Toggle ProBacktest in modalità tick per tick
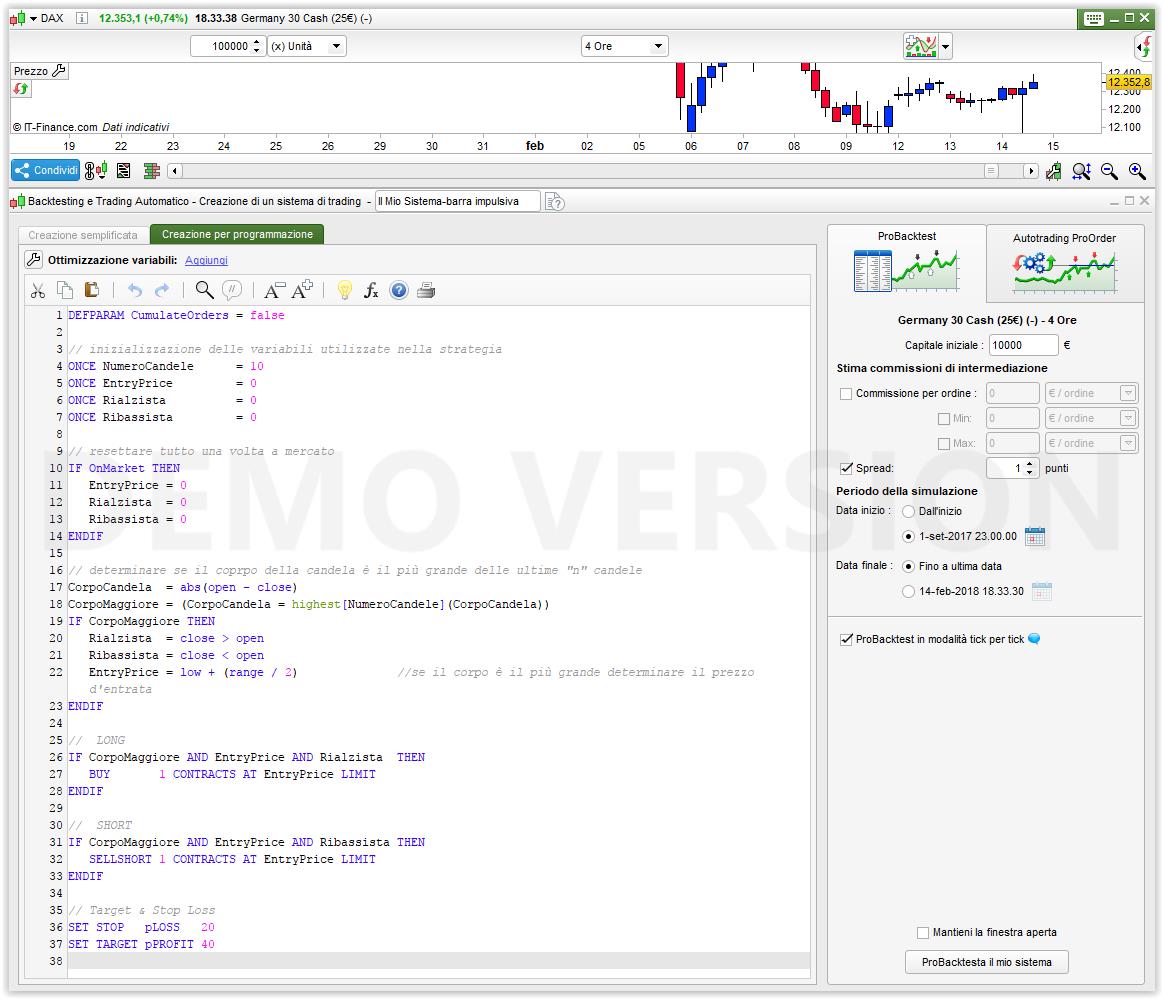The image size is (1163, 999). point(846,639)
